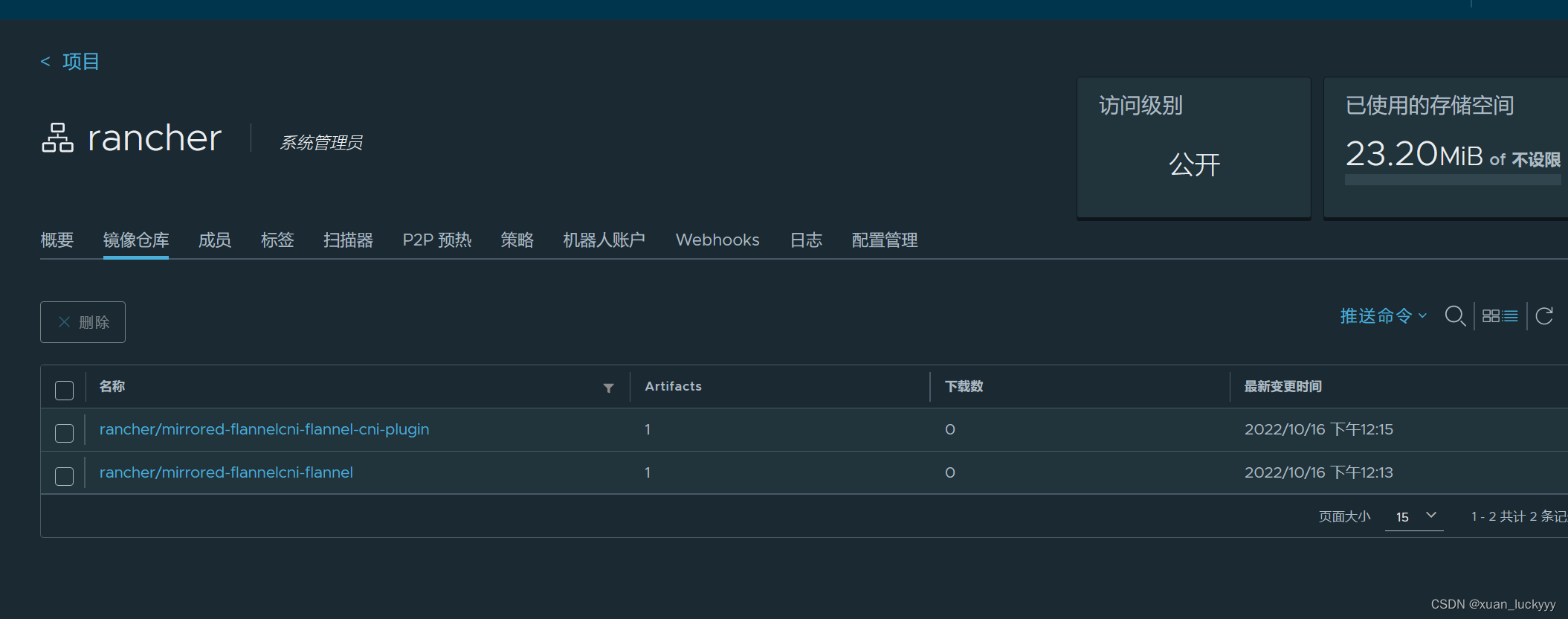Click the 访问级别 card heading
Viewport: 1568px width, 619px height.
tap(1140, 106)
